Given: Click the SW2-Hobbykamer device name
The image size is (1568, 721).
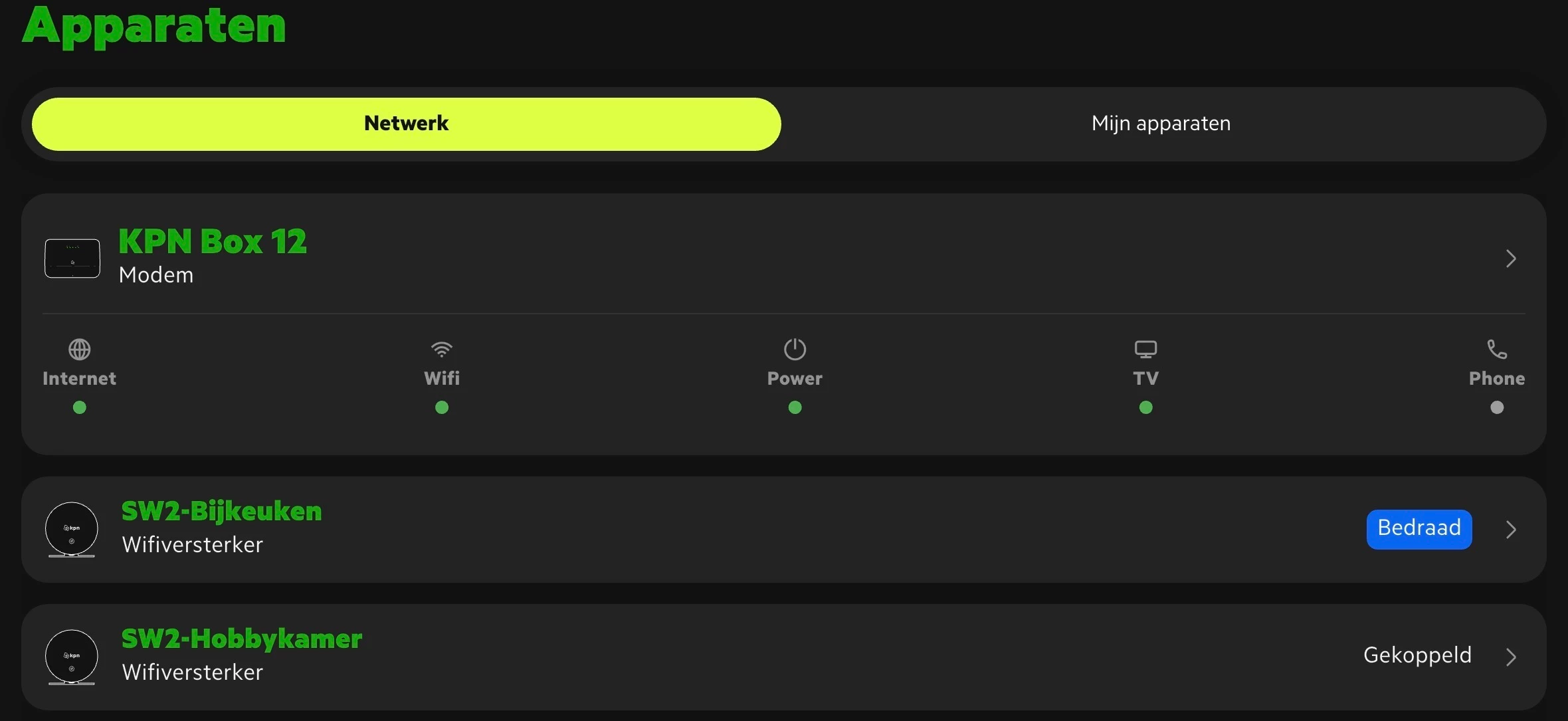Looking at the screenshot, I should [x=242, y=639].
